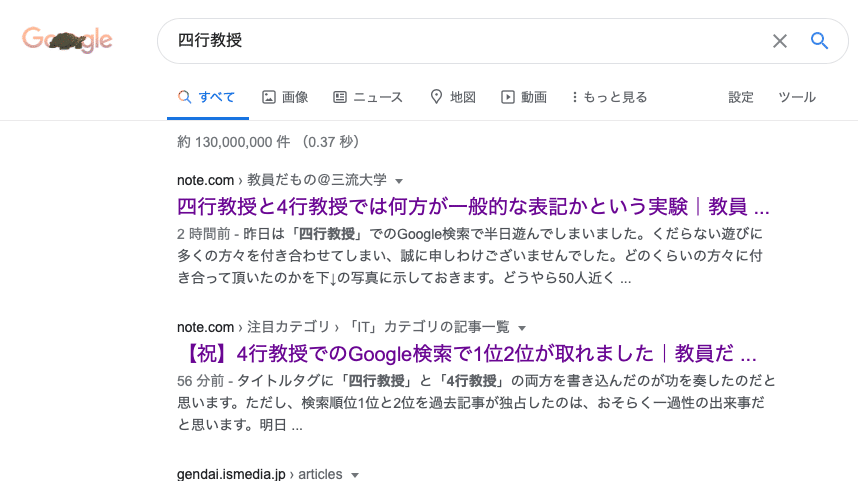The width and height of the screenshot is (858, 481).
Task: Click the three-dot icon beside もっと見る
Action: point(575,97)
